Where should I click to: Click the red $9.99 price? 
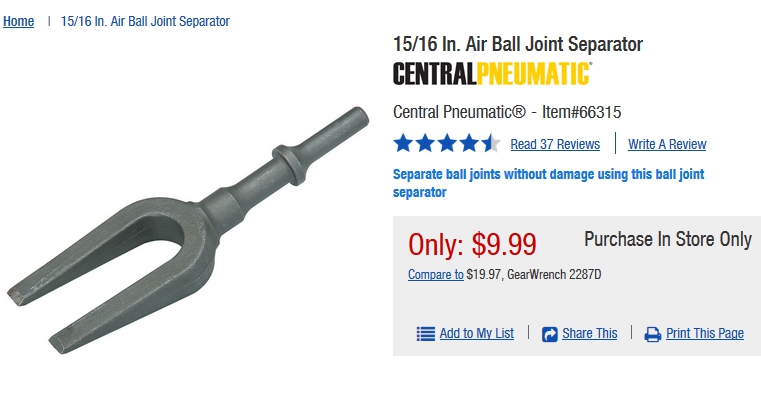[x=472, y=243]
